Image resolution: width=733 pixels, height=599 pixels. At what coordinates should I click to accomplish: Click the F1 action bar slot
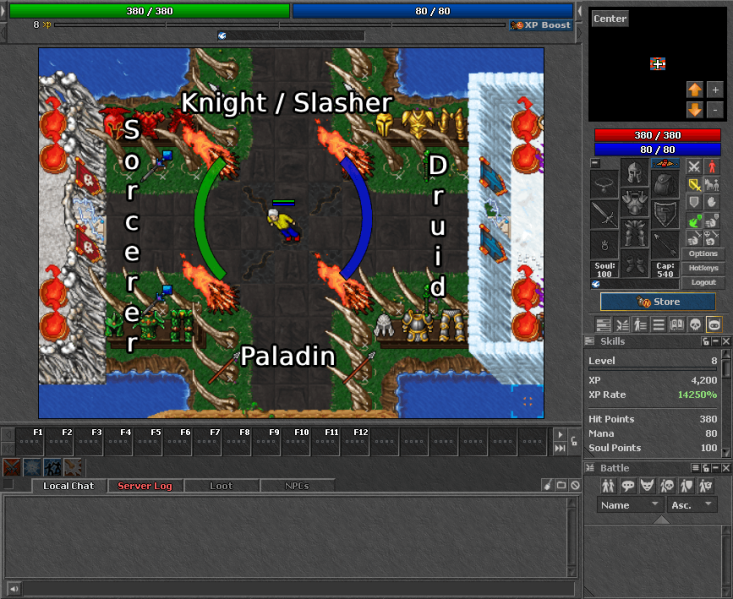point(29,441)
